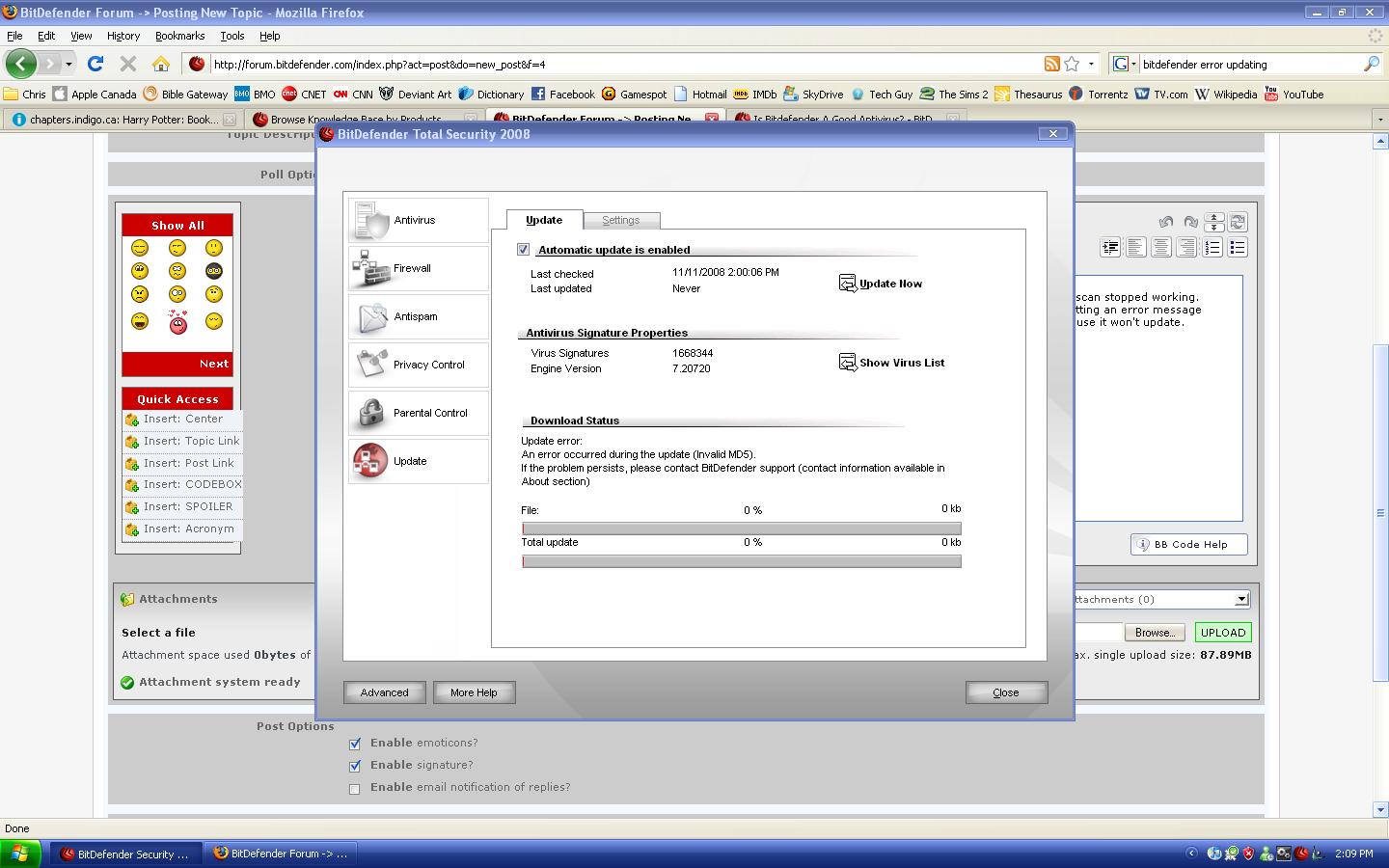
Task: Click the bookmark star in address bar
Action: point(1072,64)
